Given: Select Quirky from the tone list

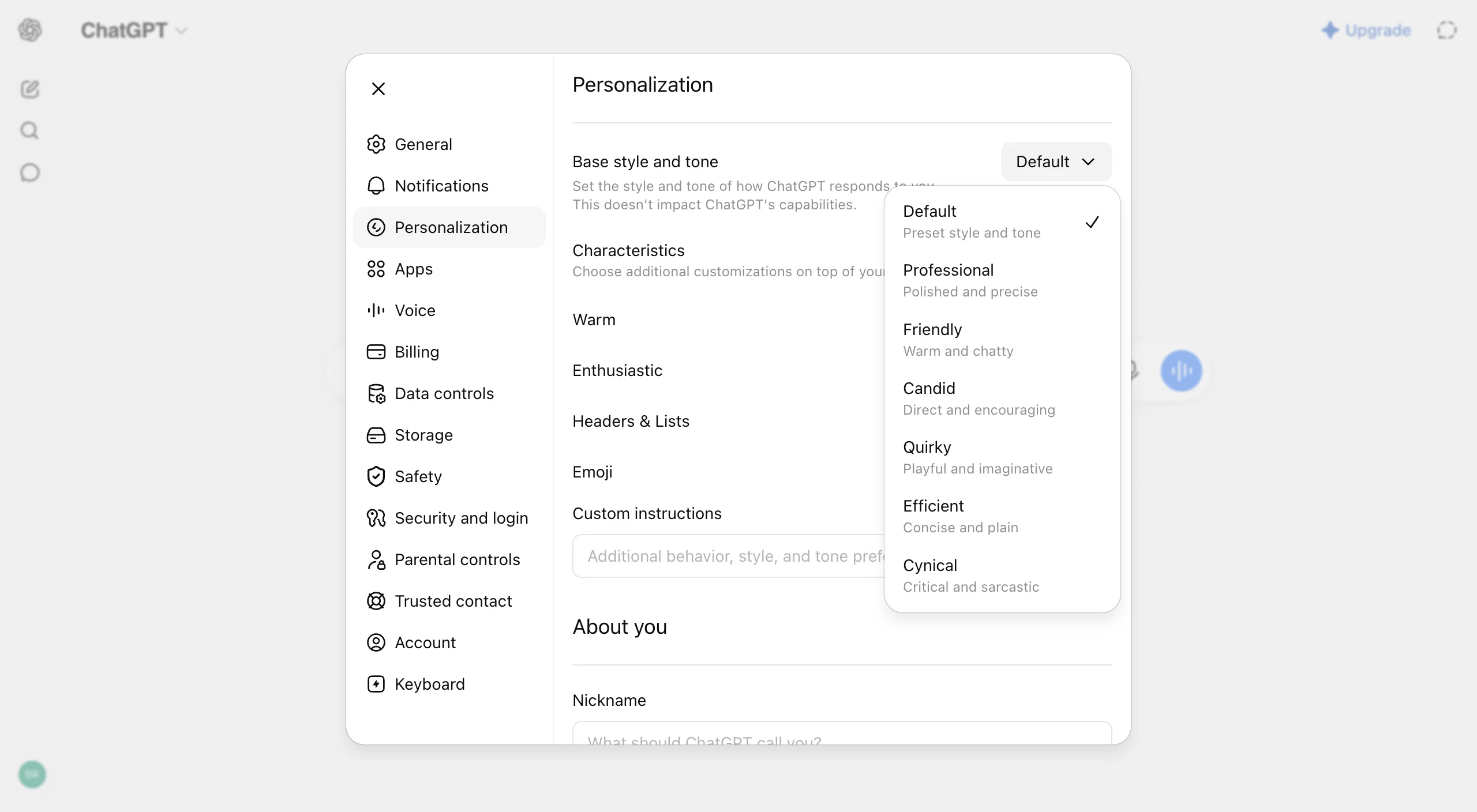Looking at the screenshot, I should pos(1002,458).
